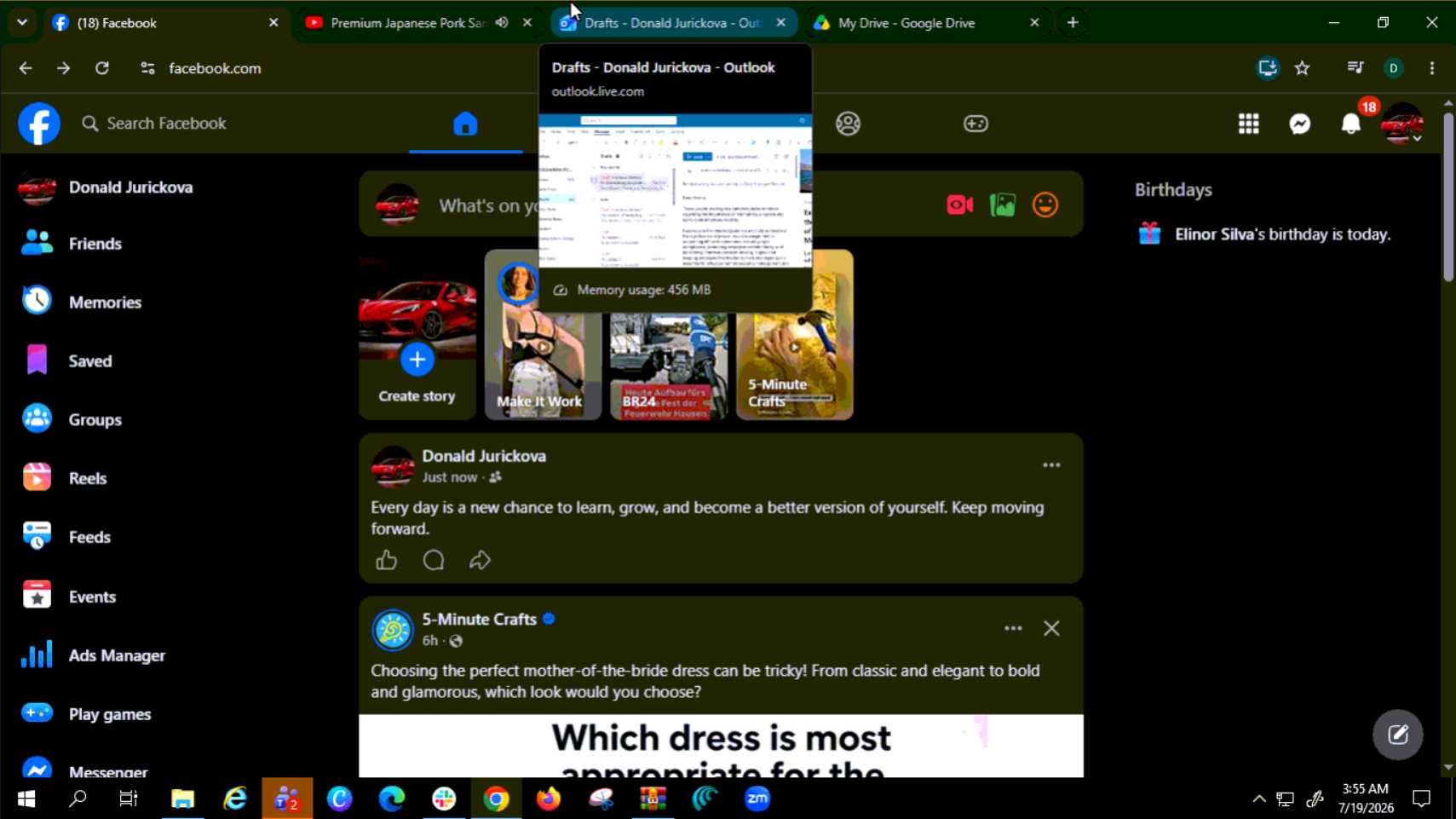Open the Groups icon in top navigation
1456x819 pixels.
(848, 124)
